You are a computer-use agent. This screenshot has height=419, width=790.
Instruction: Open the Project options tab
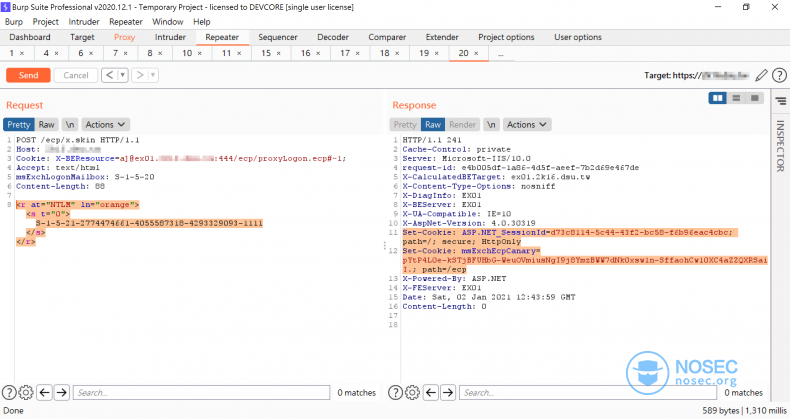coord(506,37)
